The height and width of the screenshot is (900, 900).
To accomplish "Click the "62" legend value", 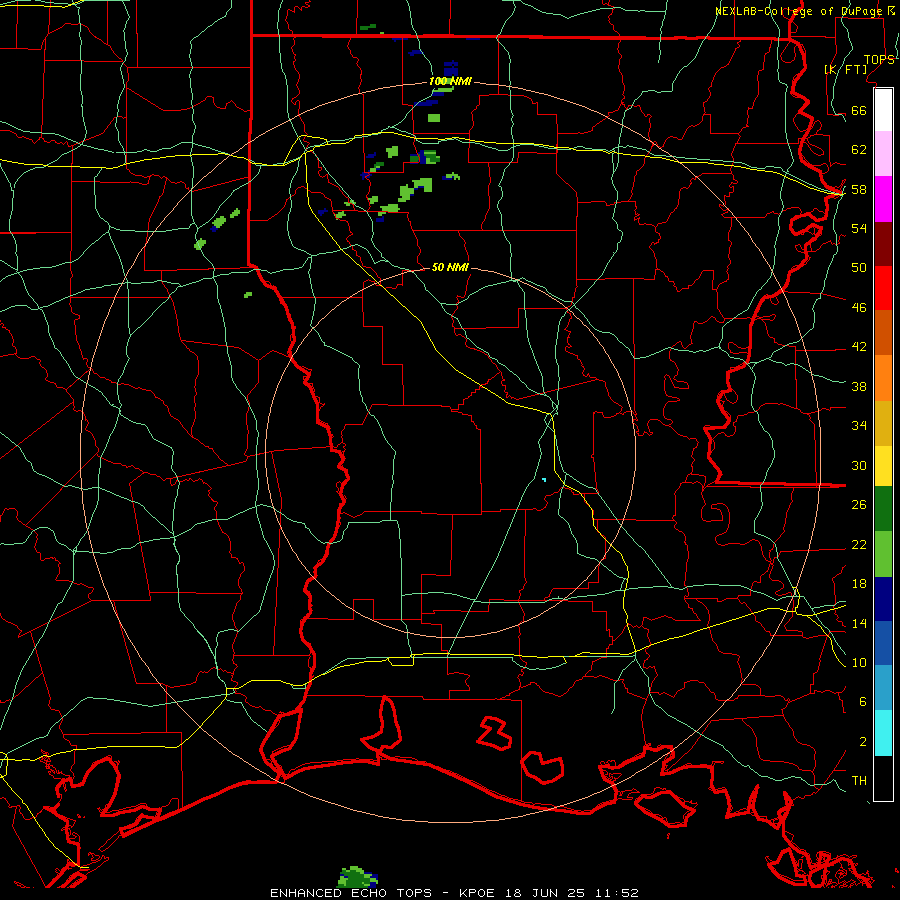I will [x=859, y=150].
